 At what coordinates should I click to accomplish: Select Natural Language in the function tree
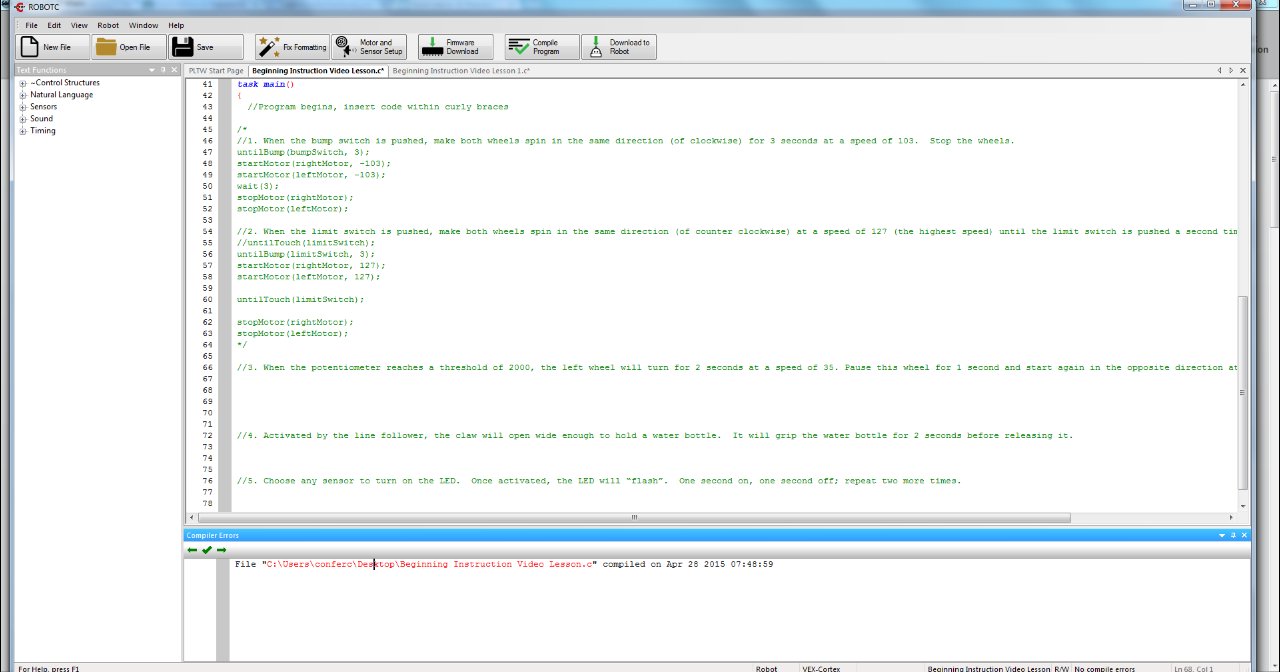[x=62, y=94]
